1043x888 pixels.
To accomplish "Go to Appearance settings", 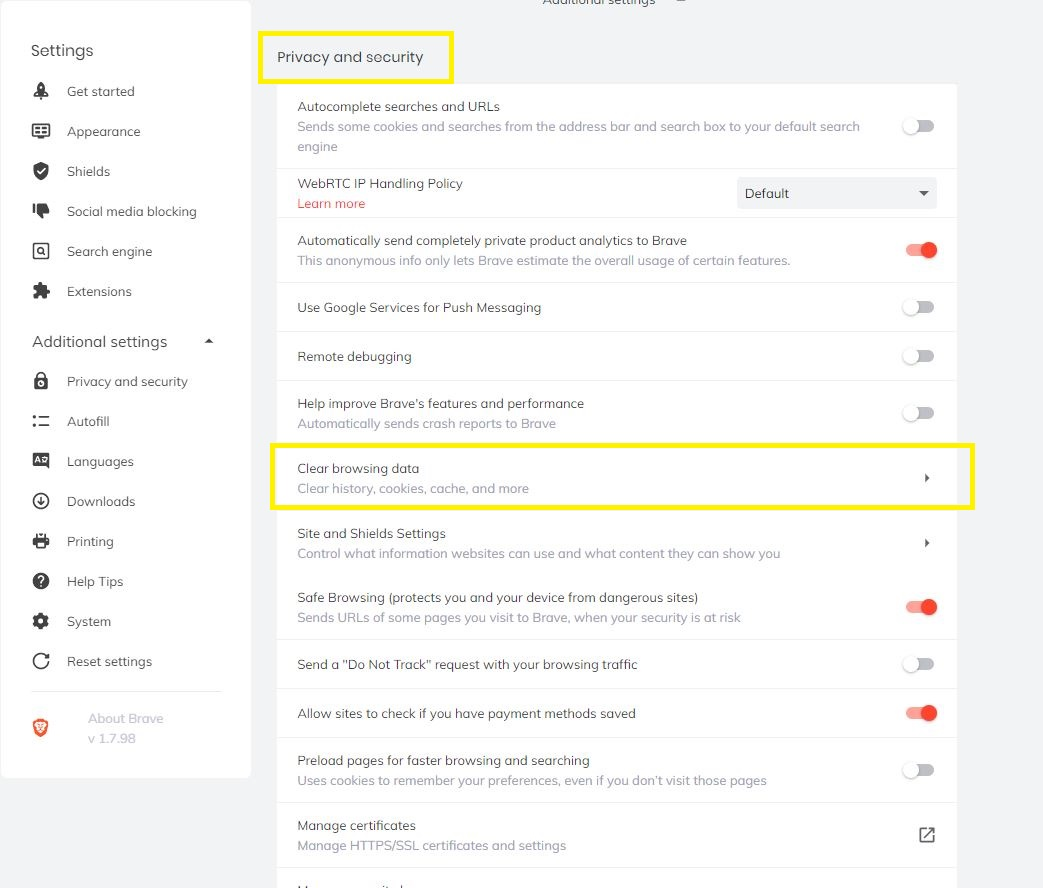I will point(104,132).
